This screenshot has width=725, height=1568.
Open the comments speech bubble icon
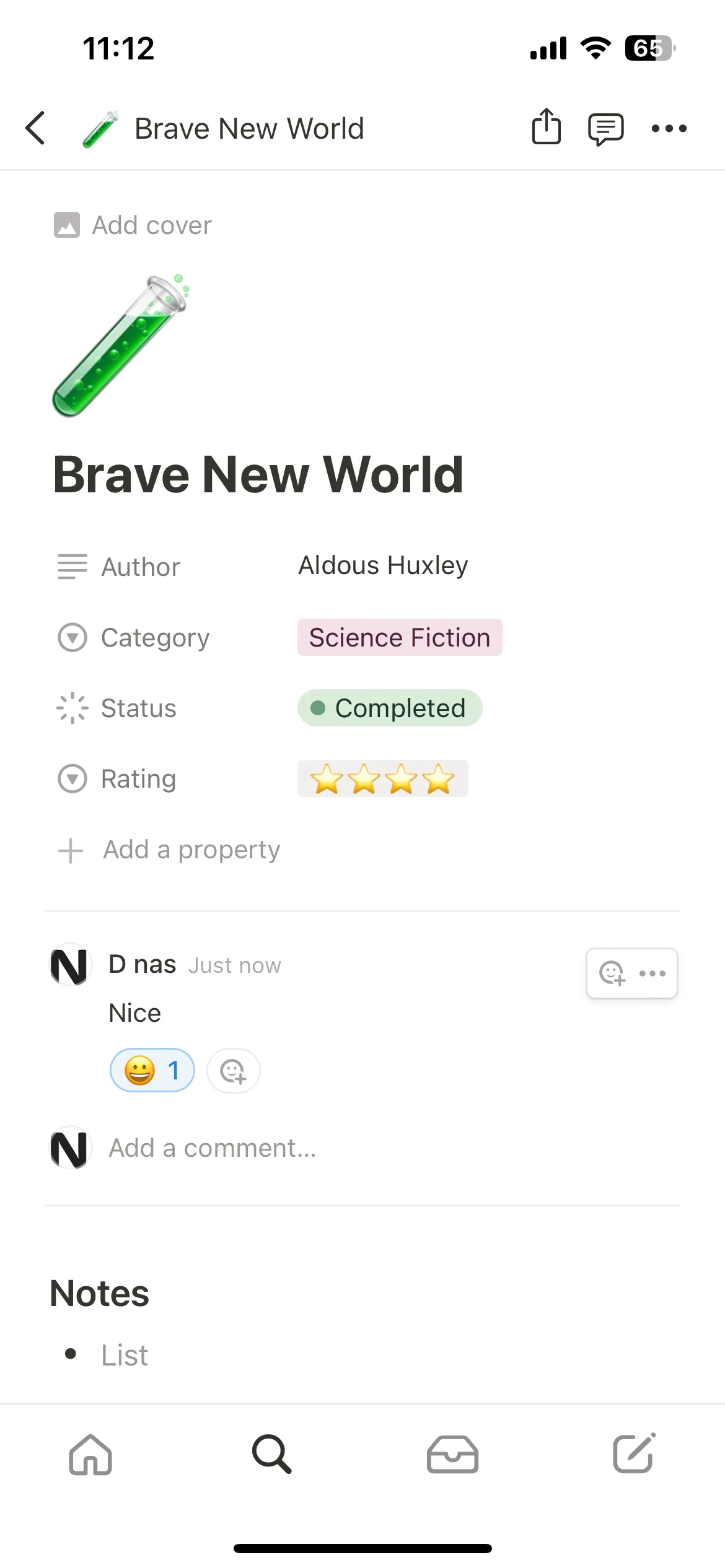pyautogui.click(x=606, y=129)
